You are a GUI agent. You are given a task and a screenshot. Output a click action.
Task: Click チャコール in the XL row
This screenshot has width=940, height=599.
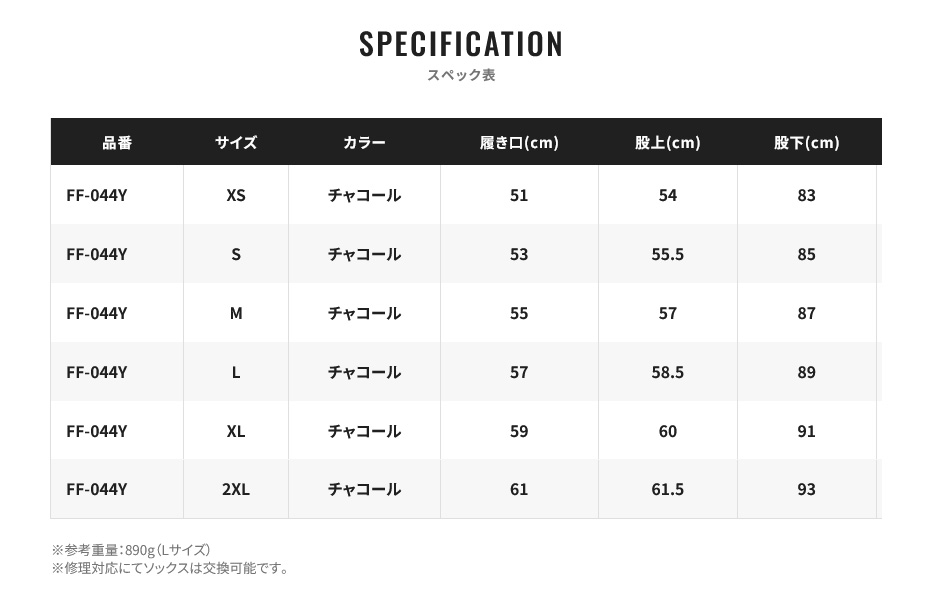pyautogui.click(x=364, y=431)
